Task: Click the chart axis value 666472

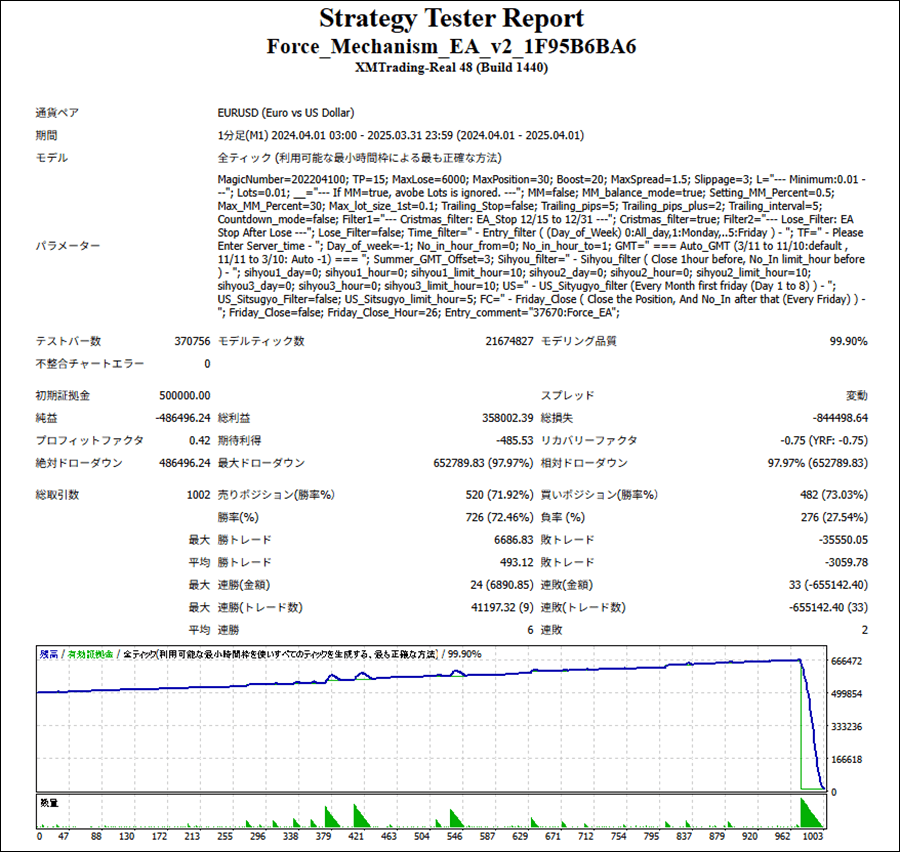Action: (847, 661)
